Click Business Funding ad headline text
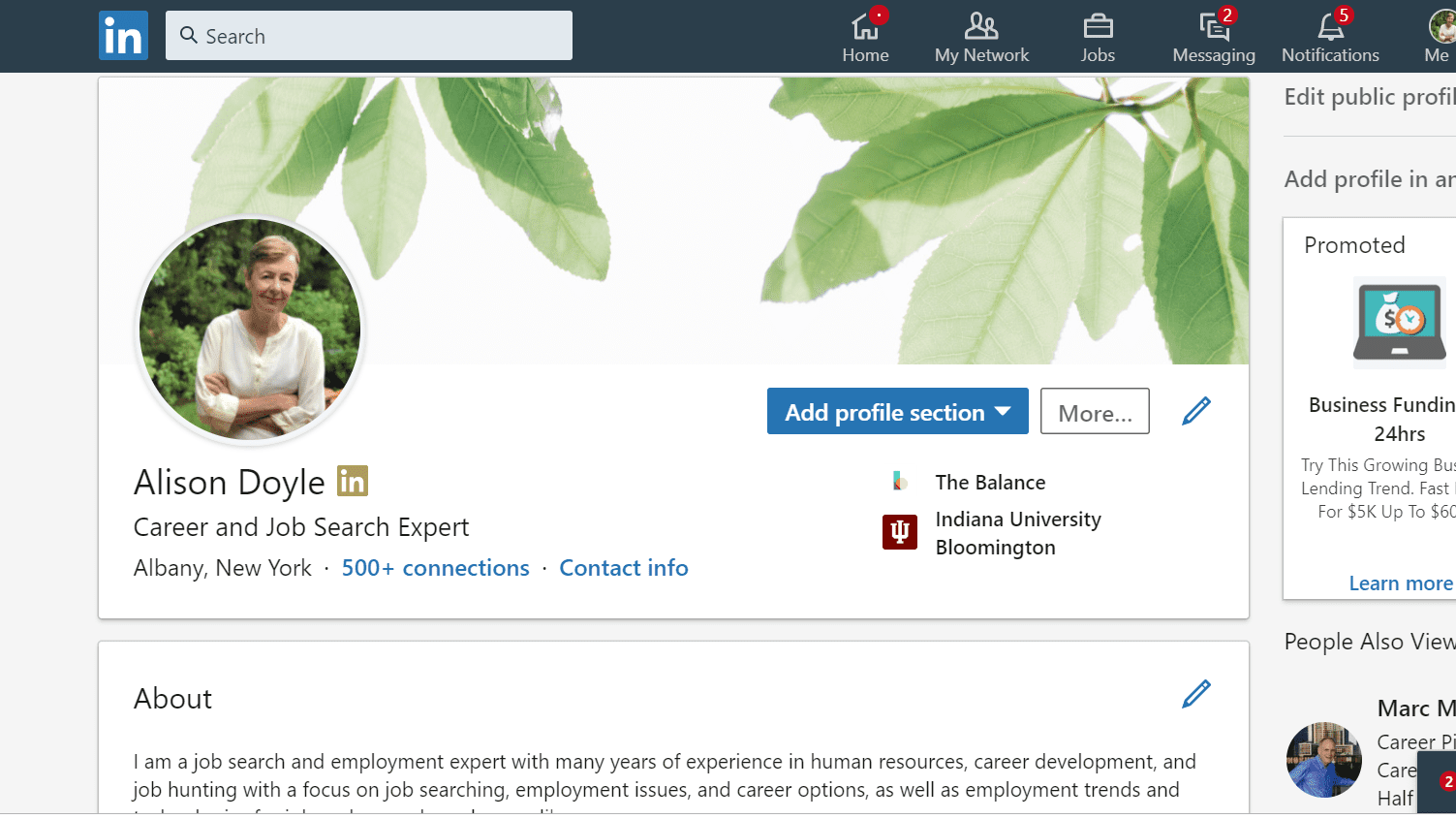The height and width of the screenshot is (819, 1456). [x=1382, y=419]
